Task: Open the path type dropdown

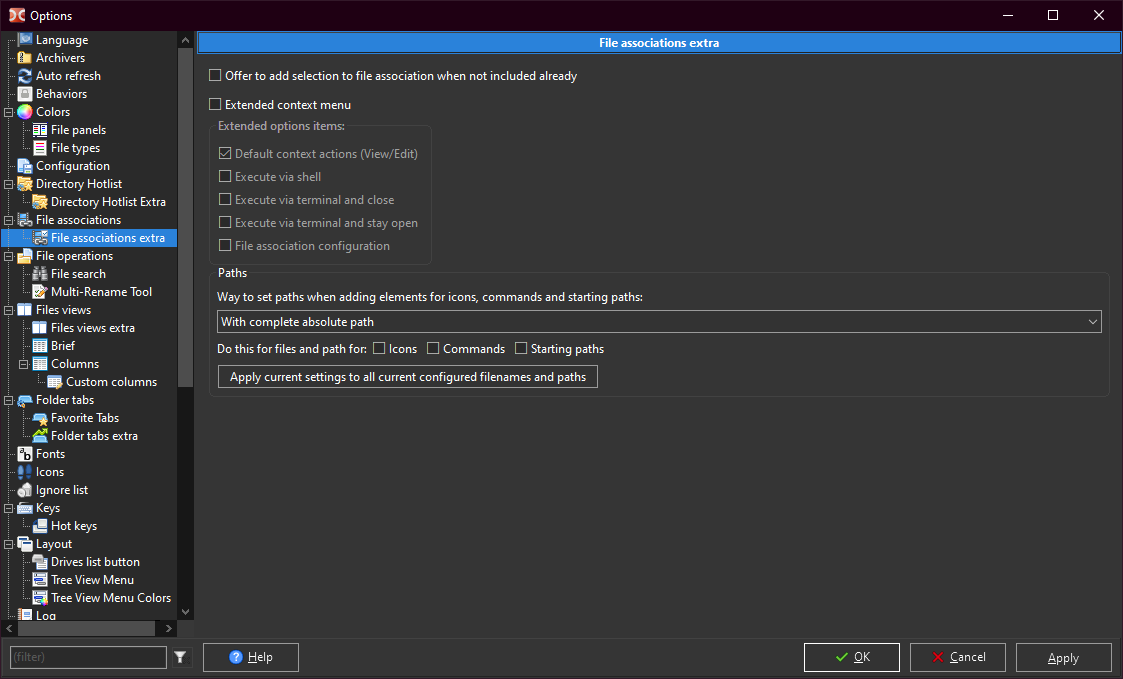Action: [x=659, y=322]
